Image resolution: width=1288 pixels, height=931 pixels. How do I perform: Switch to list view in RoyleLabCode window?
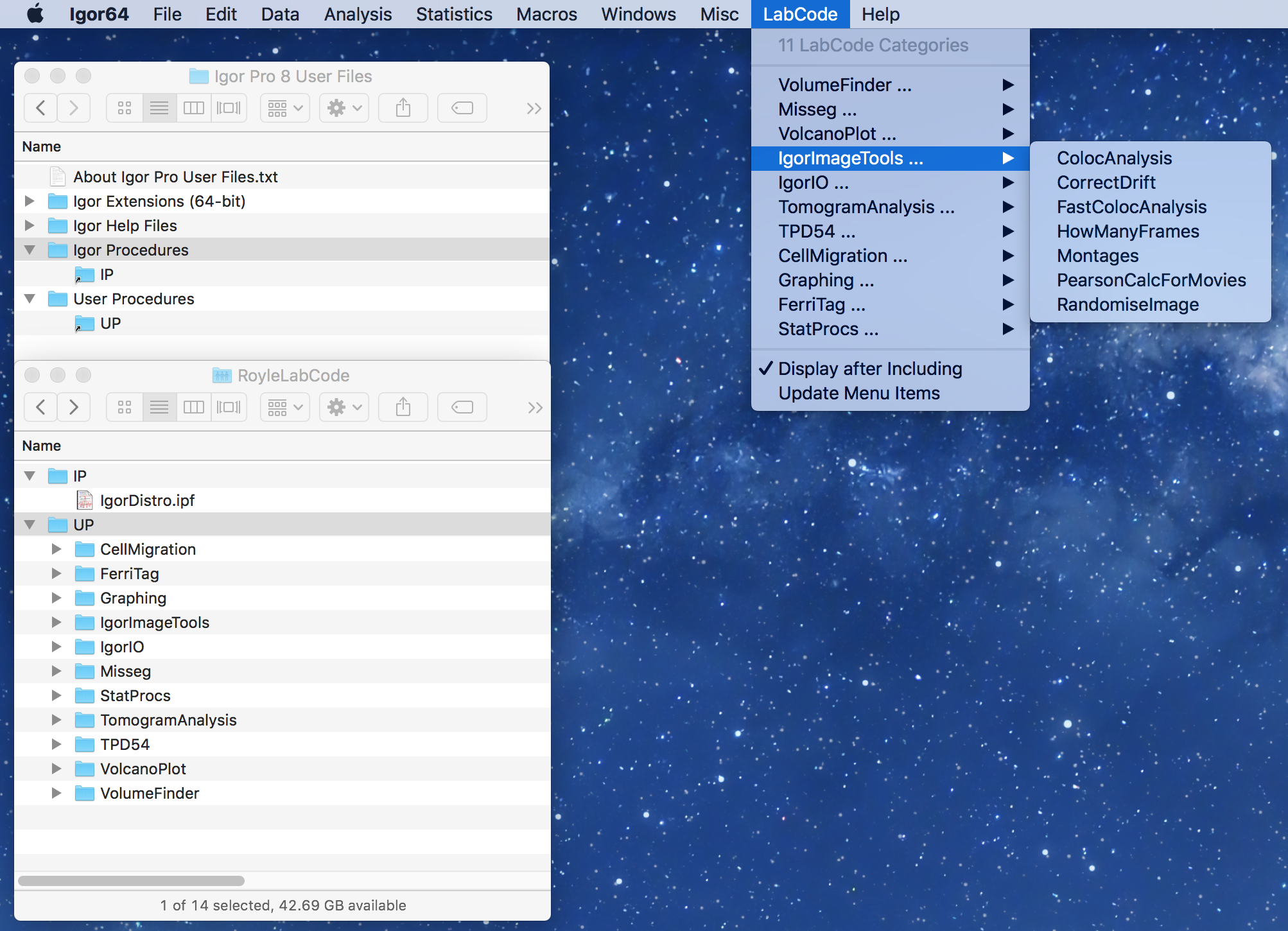(159, 407)
